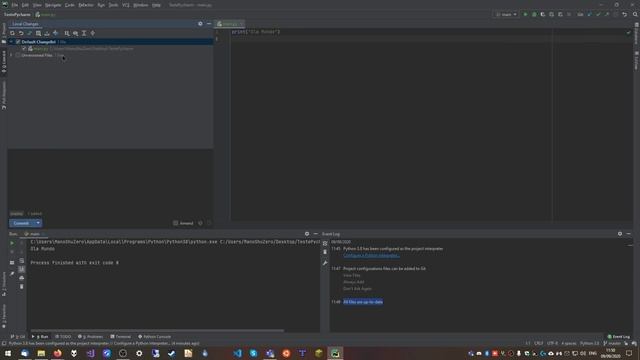Open Run panel settings gear icon

tap(307, 234)
